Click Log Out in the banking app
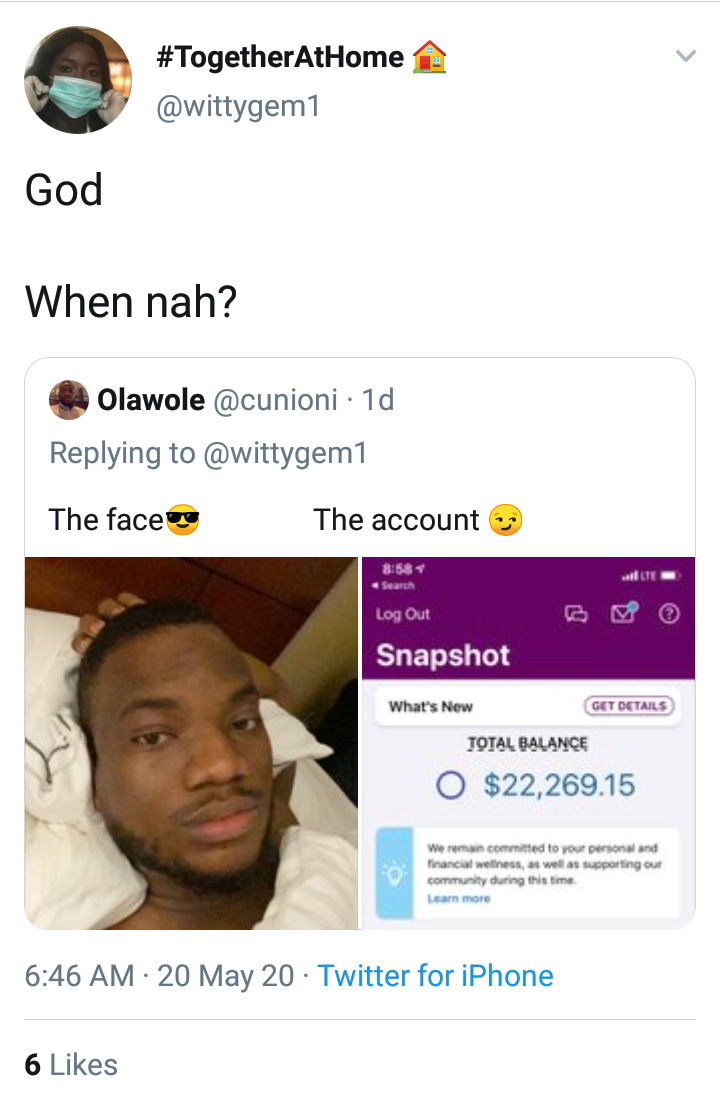Viewport: 720px width, 1100px height. [403, 614]
